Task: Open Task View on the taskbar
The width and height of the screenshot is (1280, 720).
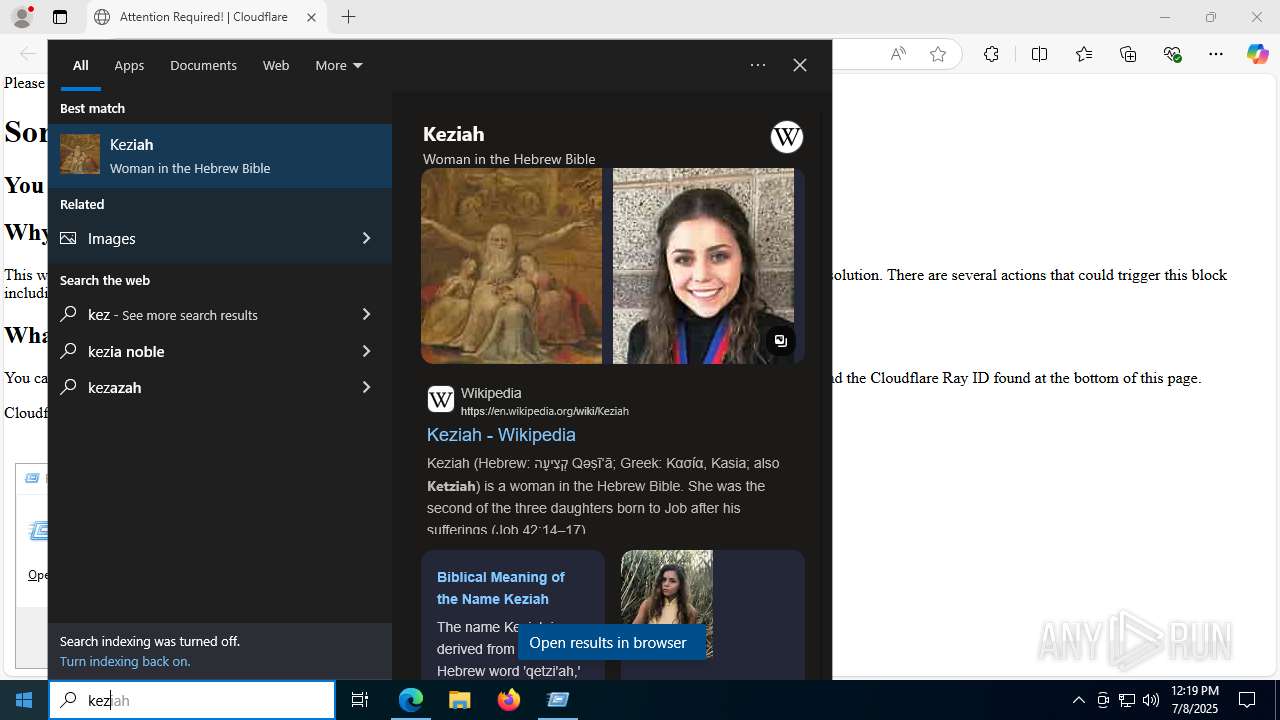Action: [360, 700]
